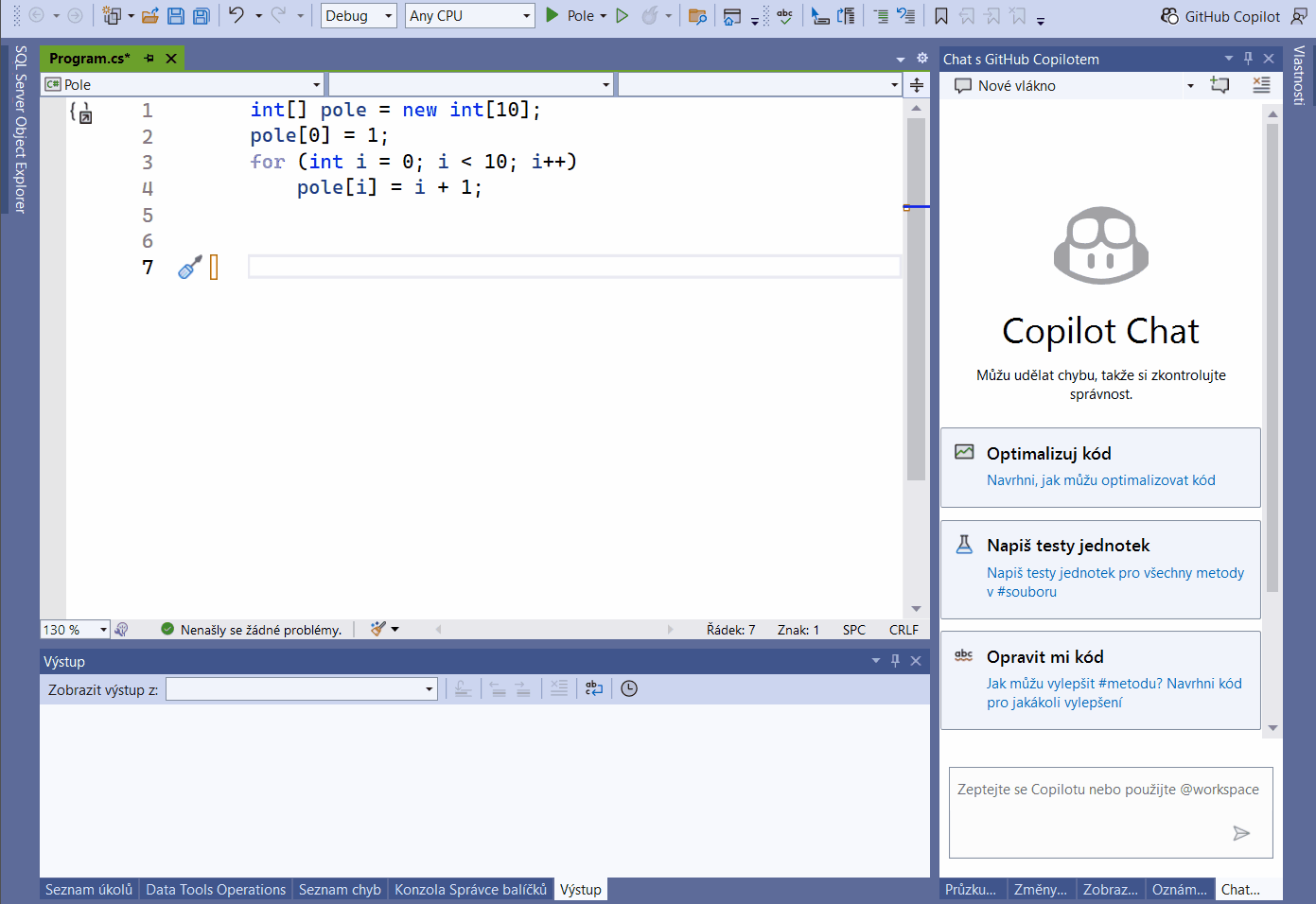Click the health indicator icon next to zoom
Image resolution: width=1316 pixels, height=904 pixels.
[121, 630]
